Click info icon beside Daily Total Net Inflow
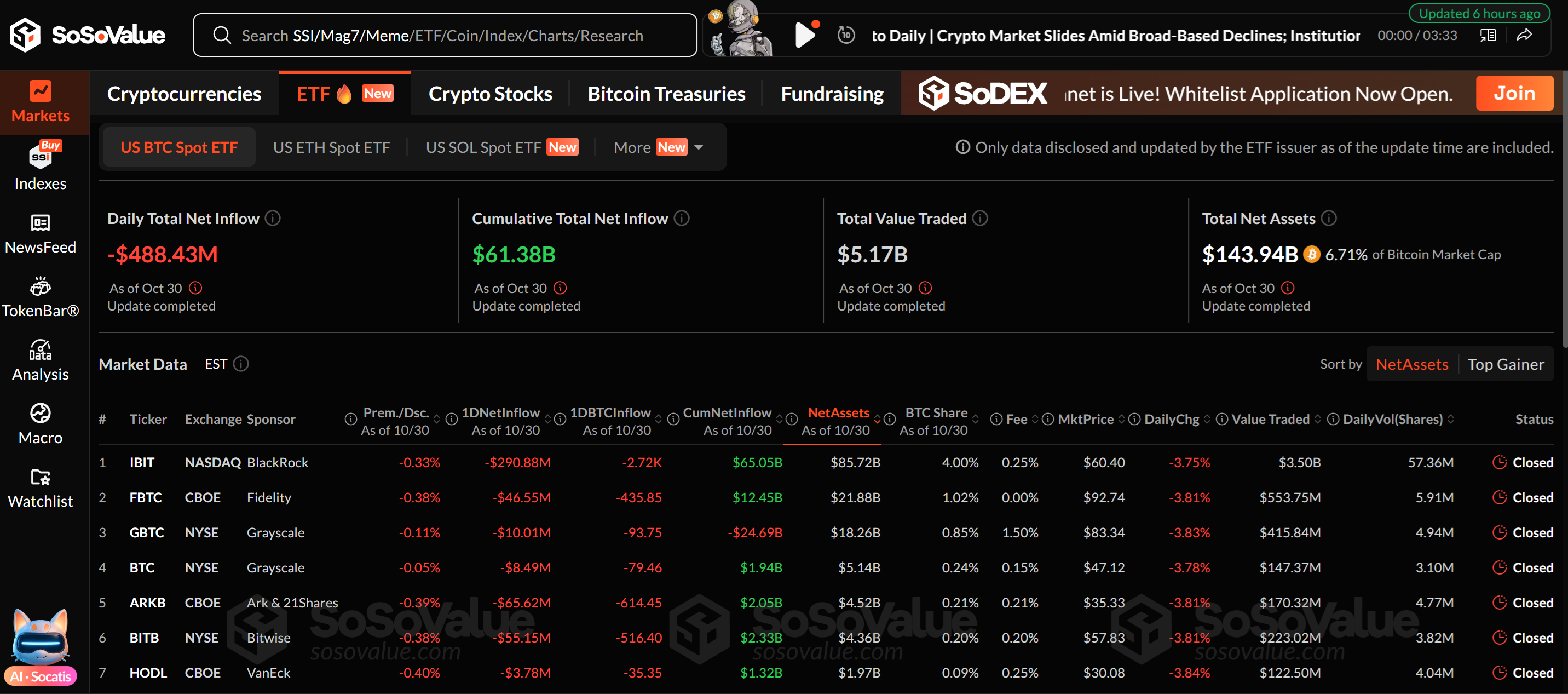 coord(273,219)
